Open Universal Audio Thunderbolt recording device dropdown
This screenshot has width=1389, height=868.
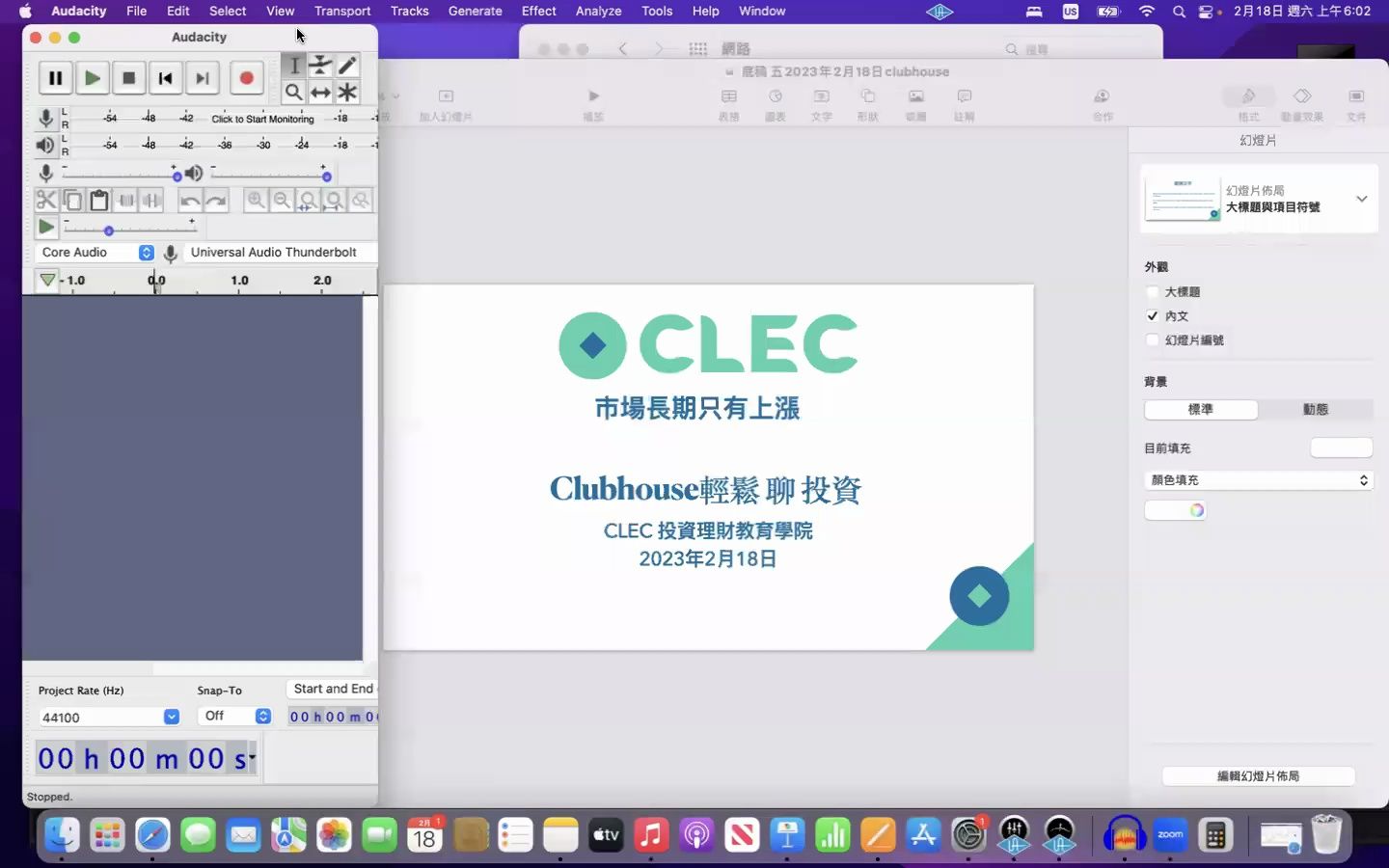(280, 252)
